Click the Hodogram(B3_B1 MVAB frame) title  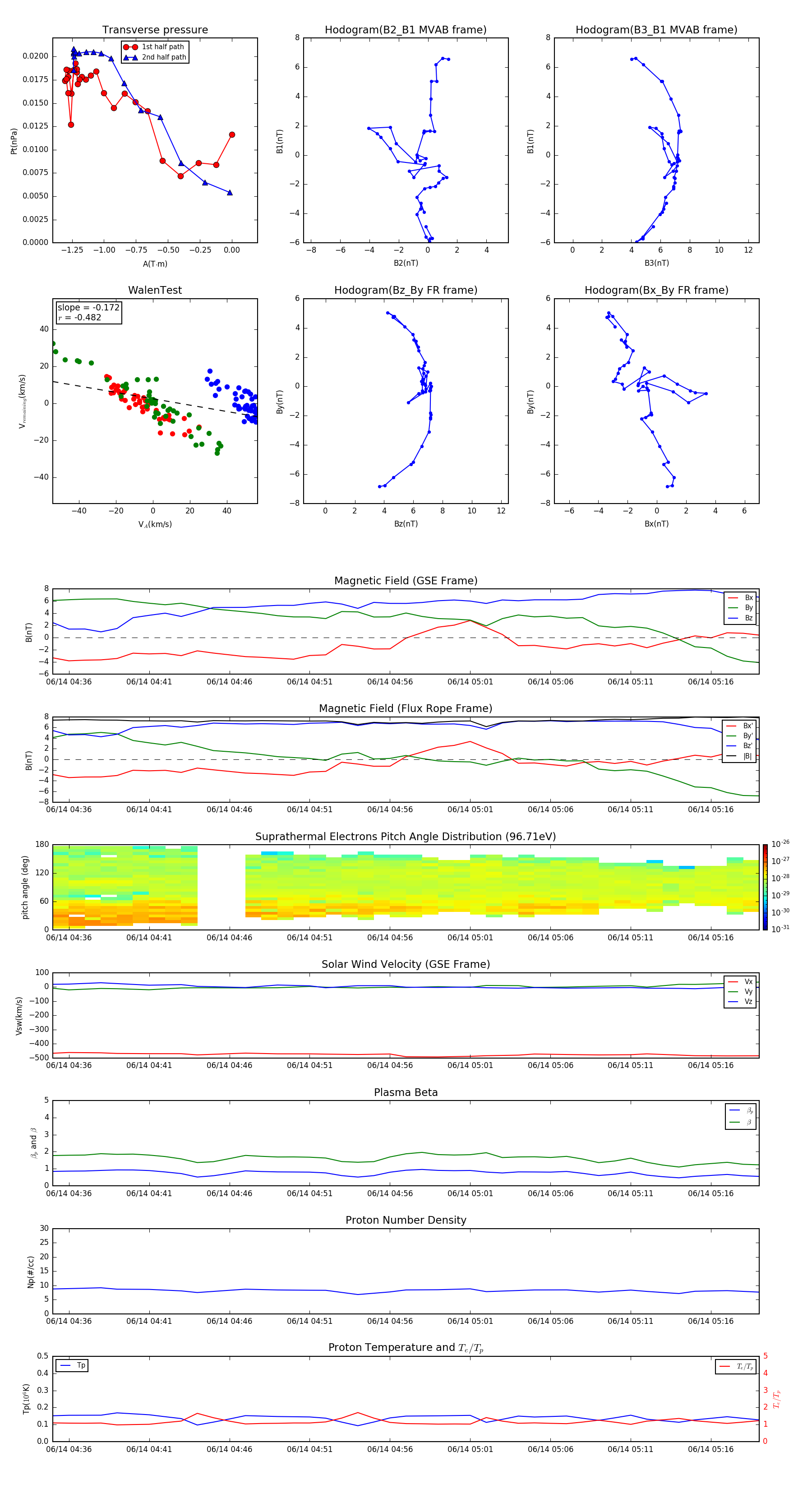[x=656, y=30]
